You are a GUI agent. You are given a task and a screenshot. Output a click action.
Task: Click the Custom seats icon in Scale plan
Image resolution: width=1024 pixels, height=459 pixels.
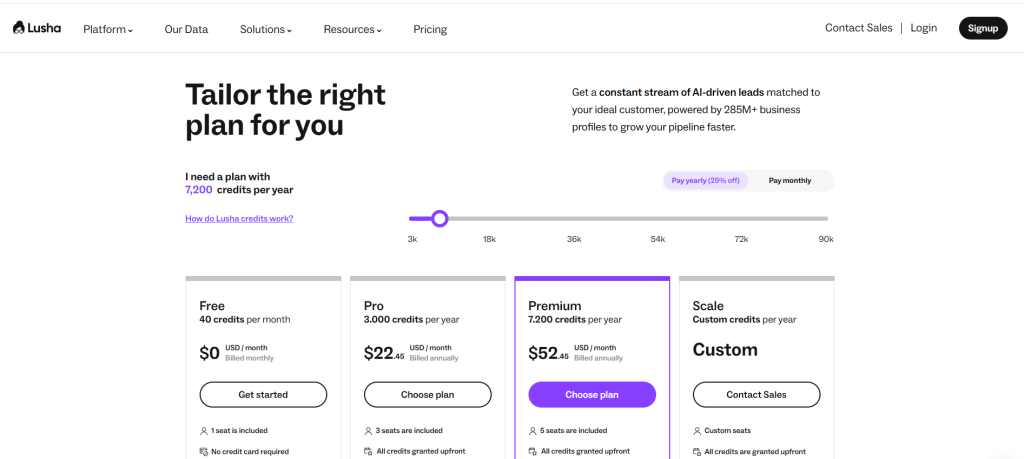click(x=696, y=431)
